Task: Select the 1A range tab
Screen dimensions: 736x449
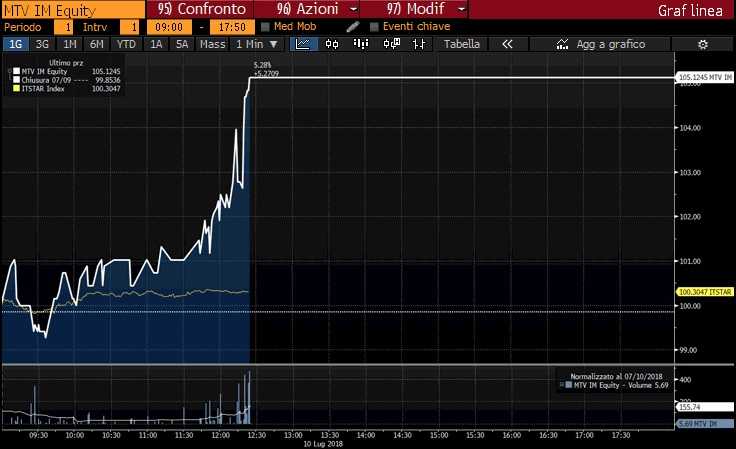Action: (x=156, y=44)
